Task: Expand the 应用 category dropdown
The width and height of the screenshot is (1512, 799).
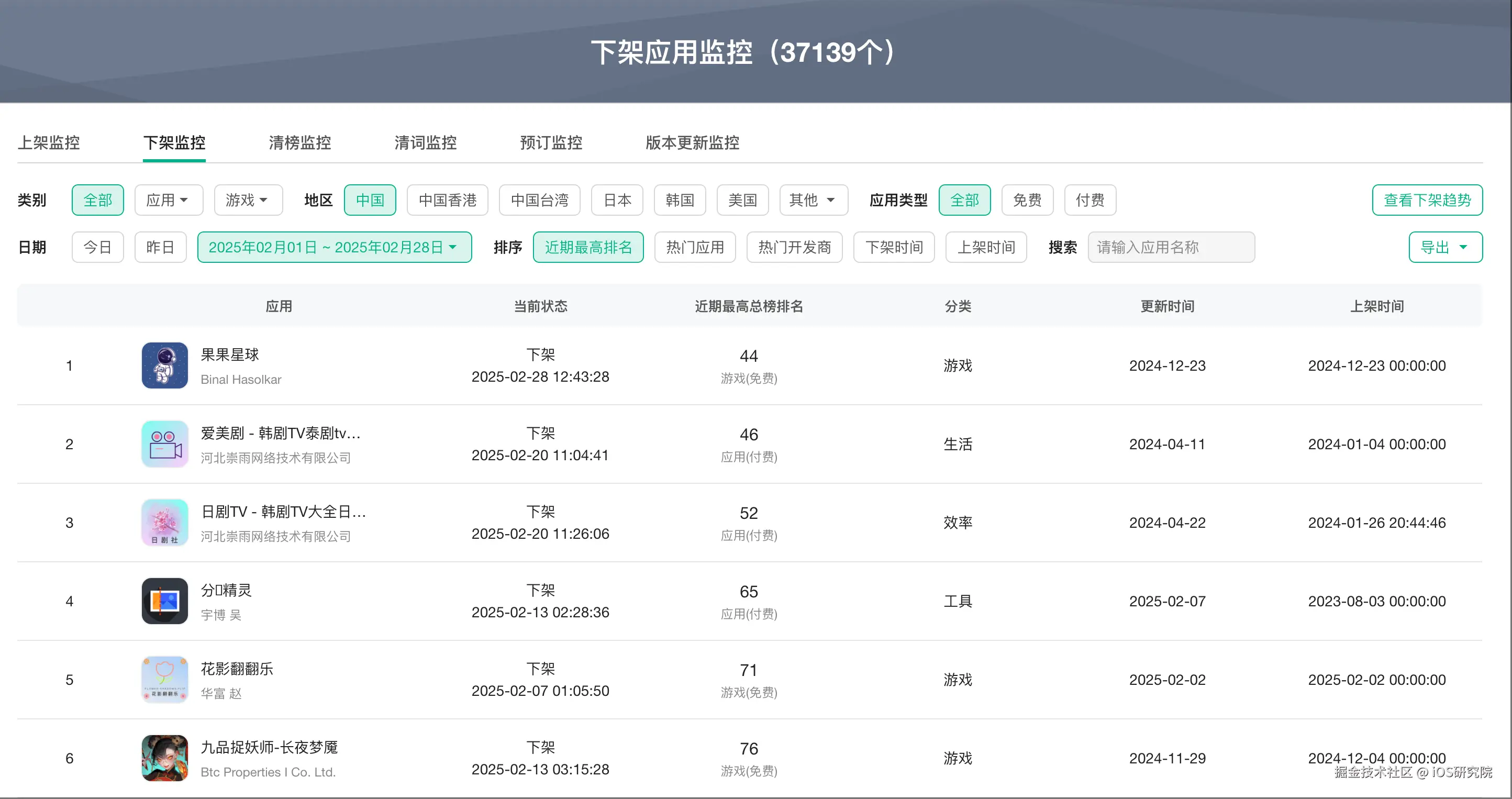Action: click(x=169, y=199)
